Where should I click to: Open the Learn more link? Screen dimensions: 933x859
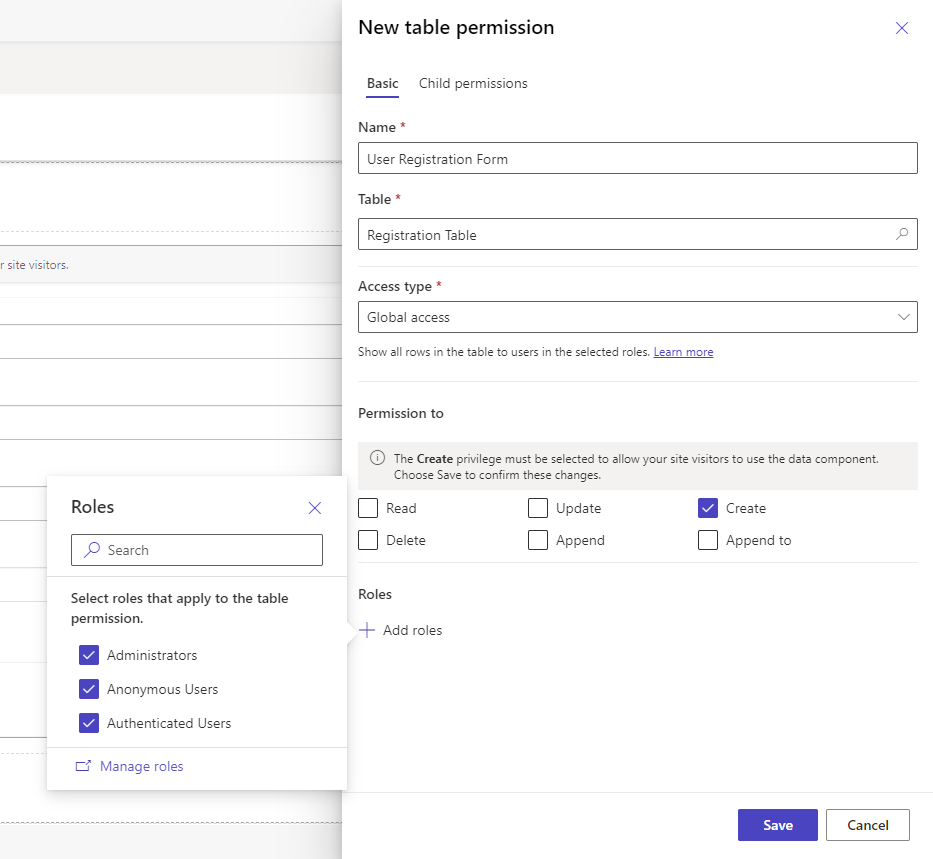[x=683, y=352]
